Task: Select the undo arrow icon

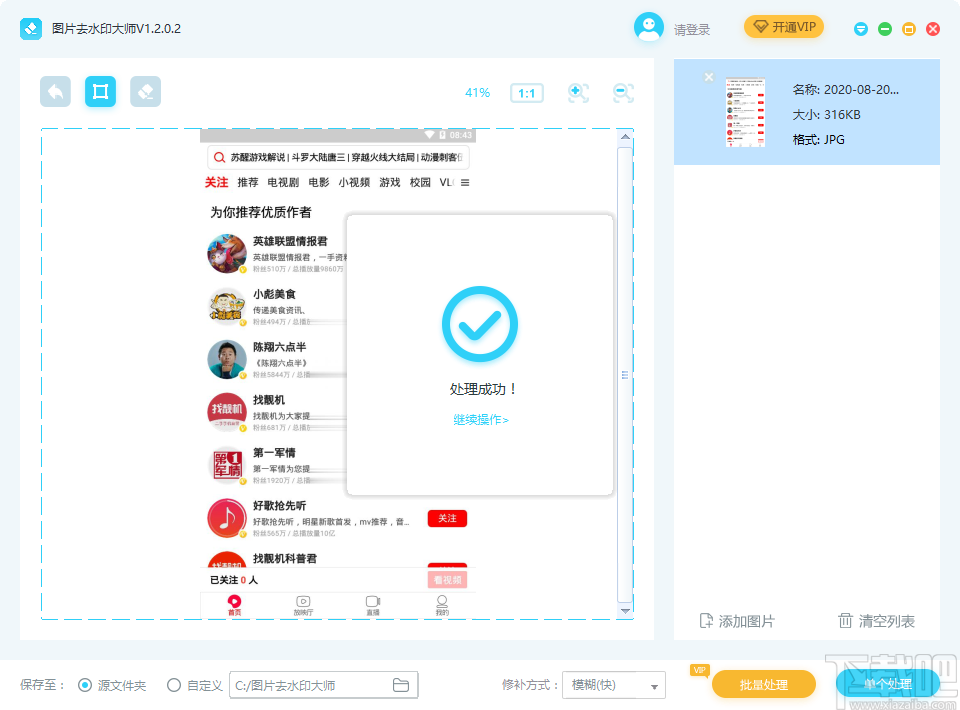Action: point(55,90)
